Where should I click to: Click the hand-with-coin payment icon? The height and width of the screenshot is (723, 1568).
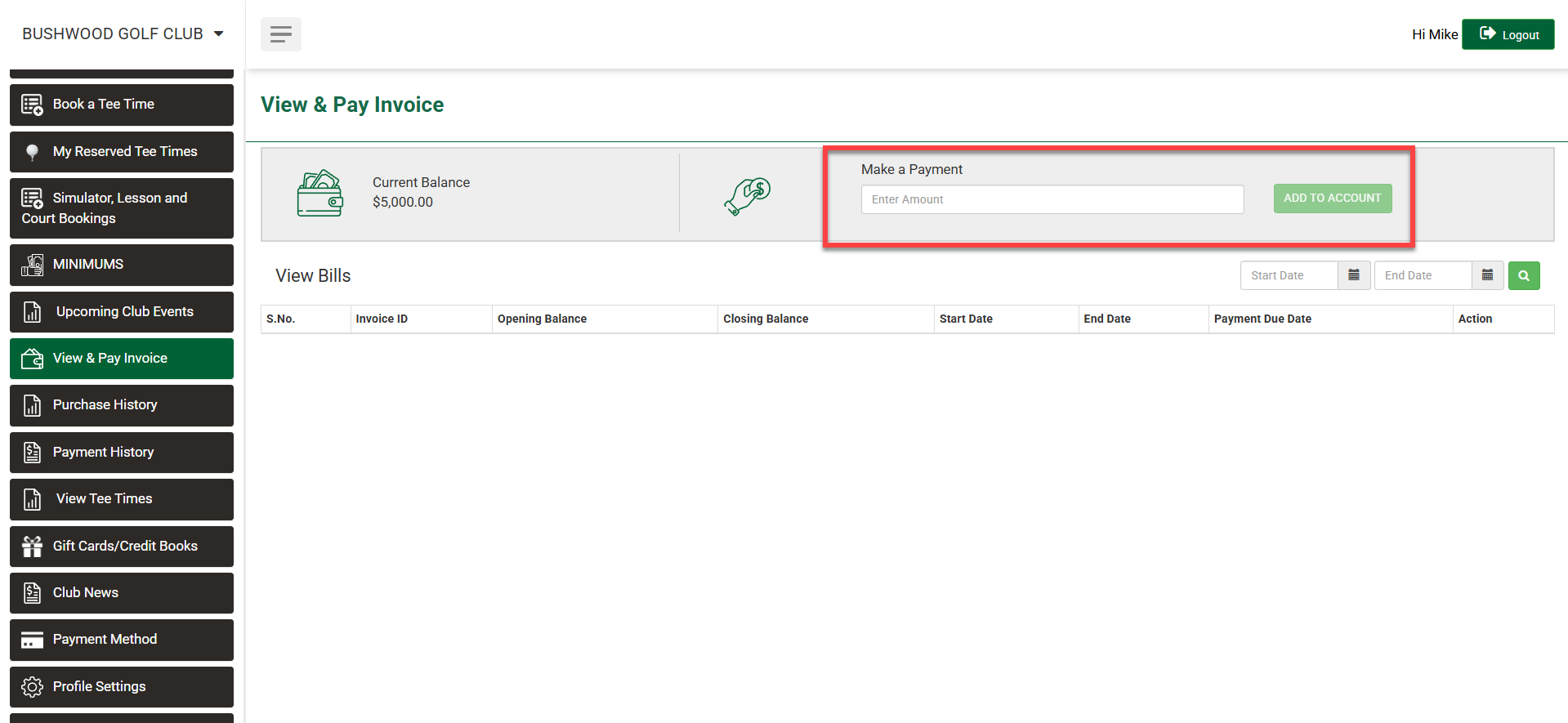click(x=747, y=196)
